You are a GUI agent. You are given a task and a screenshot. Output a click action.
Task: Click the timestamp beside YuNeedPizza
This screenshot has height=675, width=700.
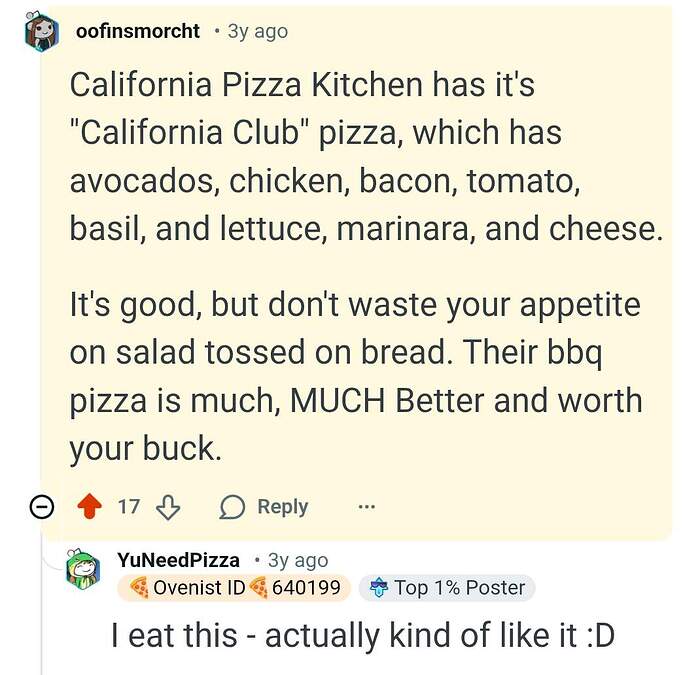pos(298,560)
